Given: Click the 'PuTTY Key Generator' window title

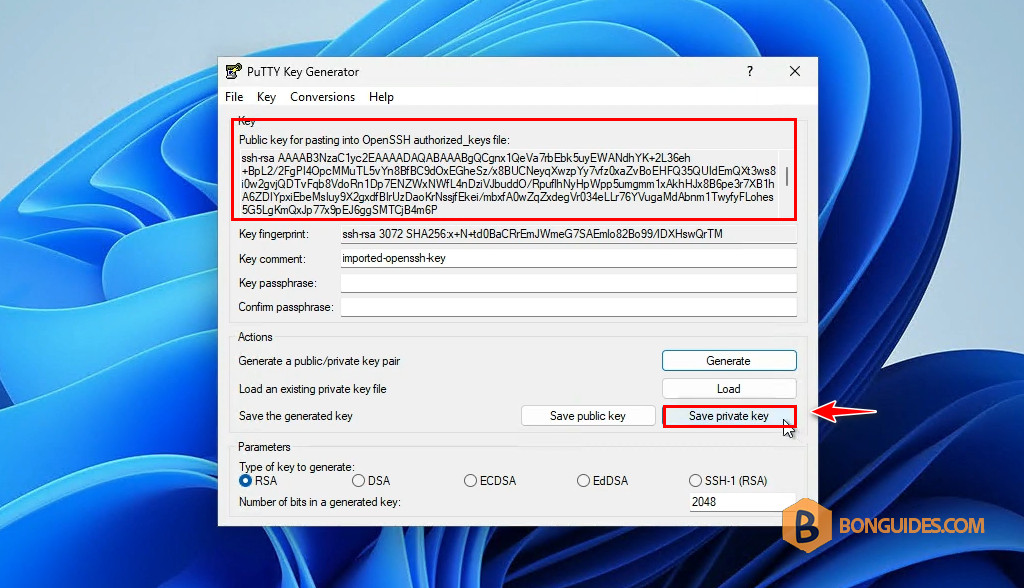Looking at the screenshot, I should point(303,72).
